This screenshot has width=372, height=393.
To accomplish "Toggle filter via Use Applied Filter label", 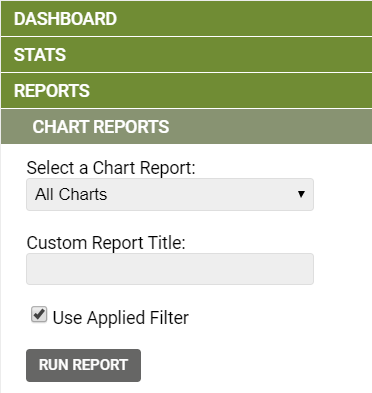I will point(121,317).
